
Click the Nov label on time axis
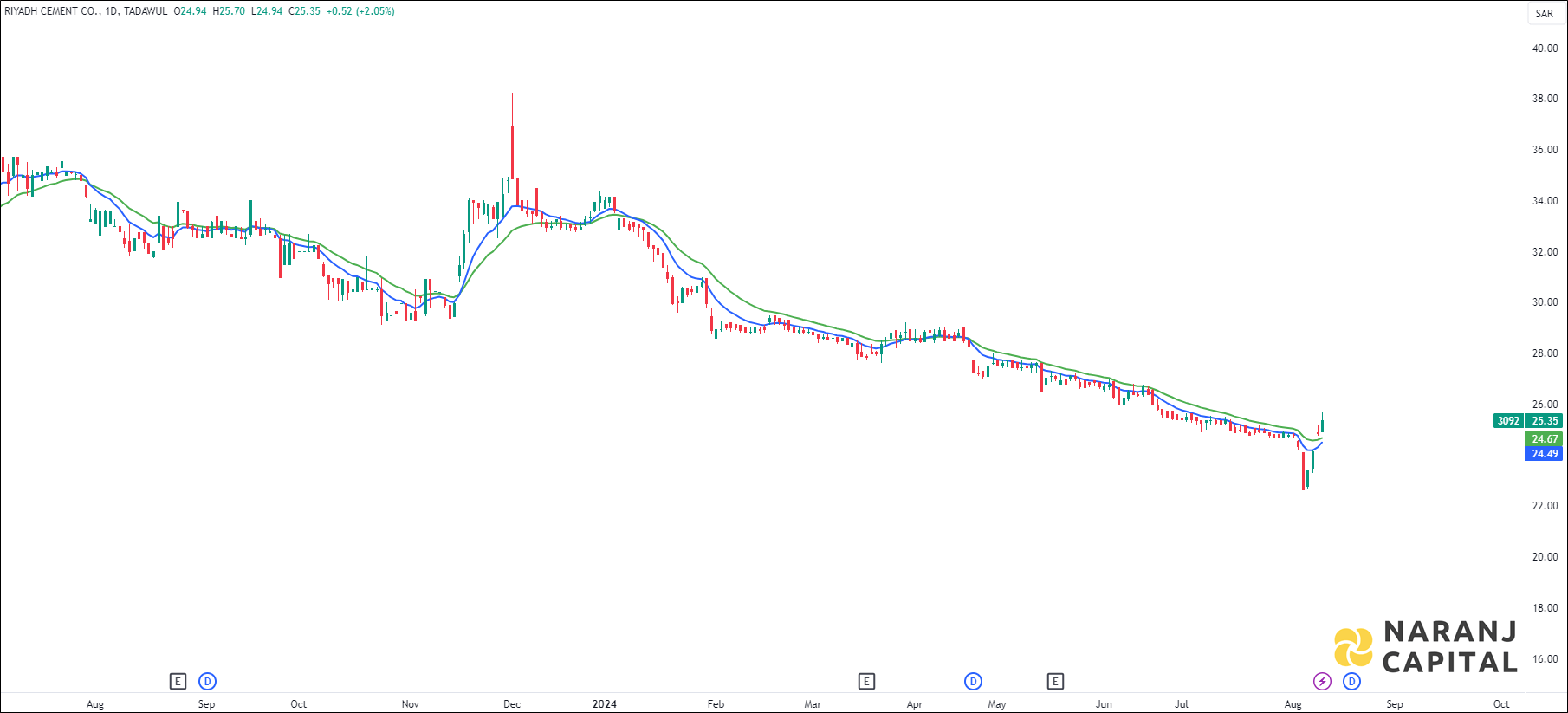pos(411,704)
